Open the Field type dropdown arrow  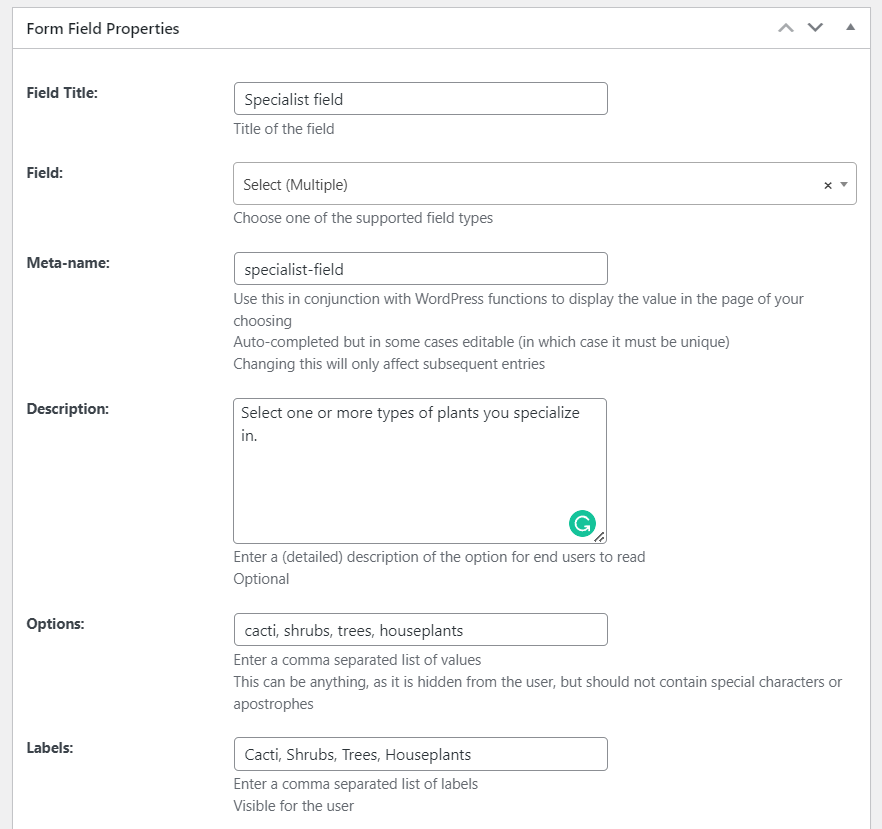844,184
